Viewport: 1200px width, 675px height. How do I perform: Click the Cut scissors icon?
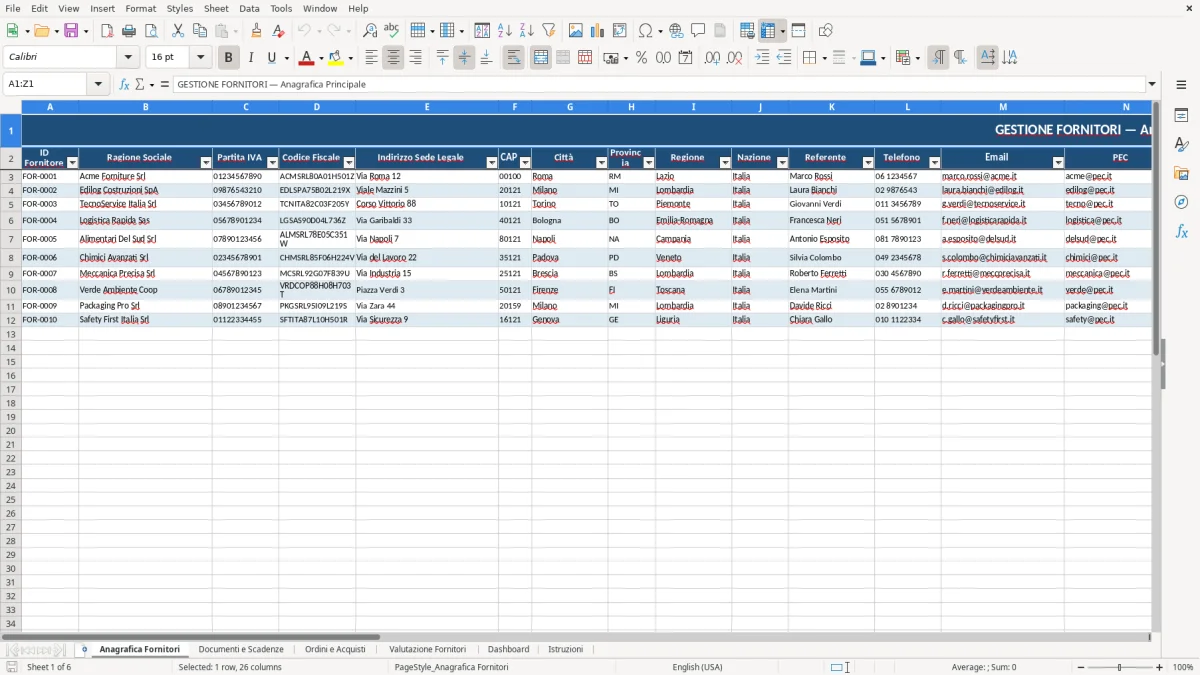pyautogui.click(x=178, y=31)
